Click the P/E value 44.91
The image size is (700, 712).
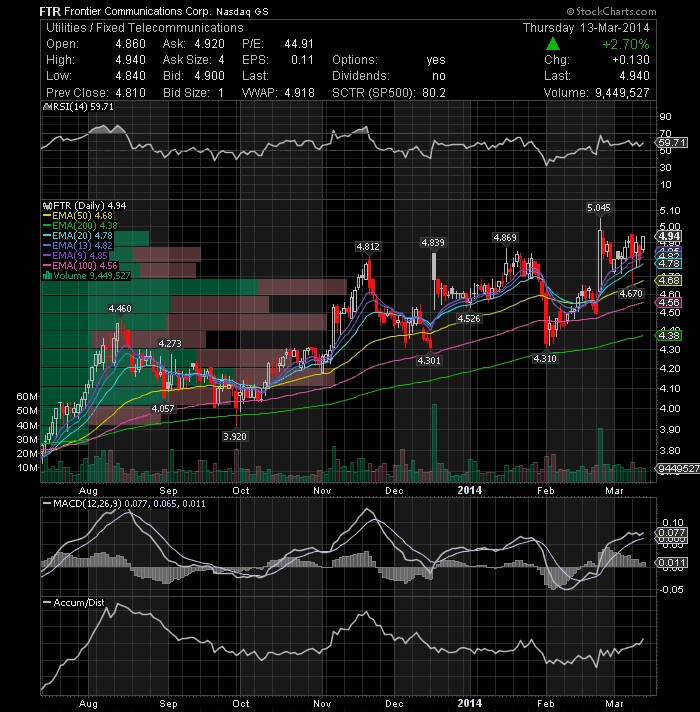pos(299,44)
